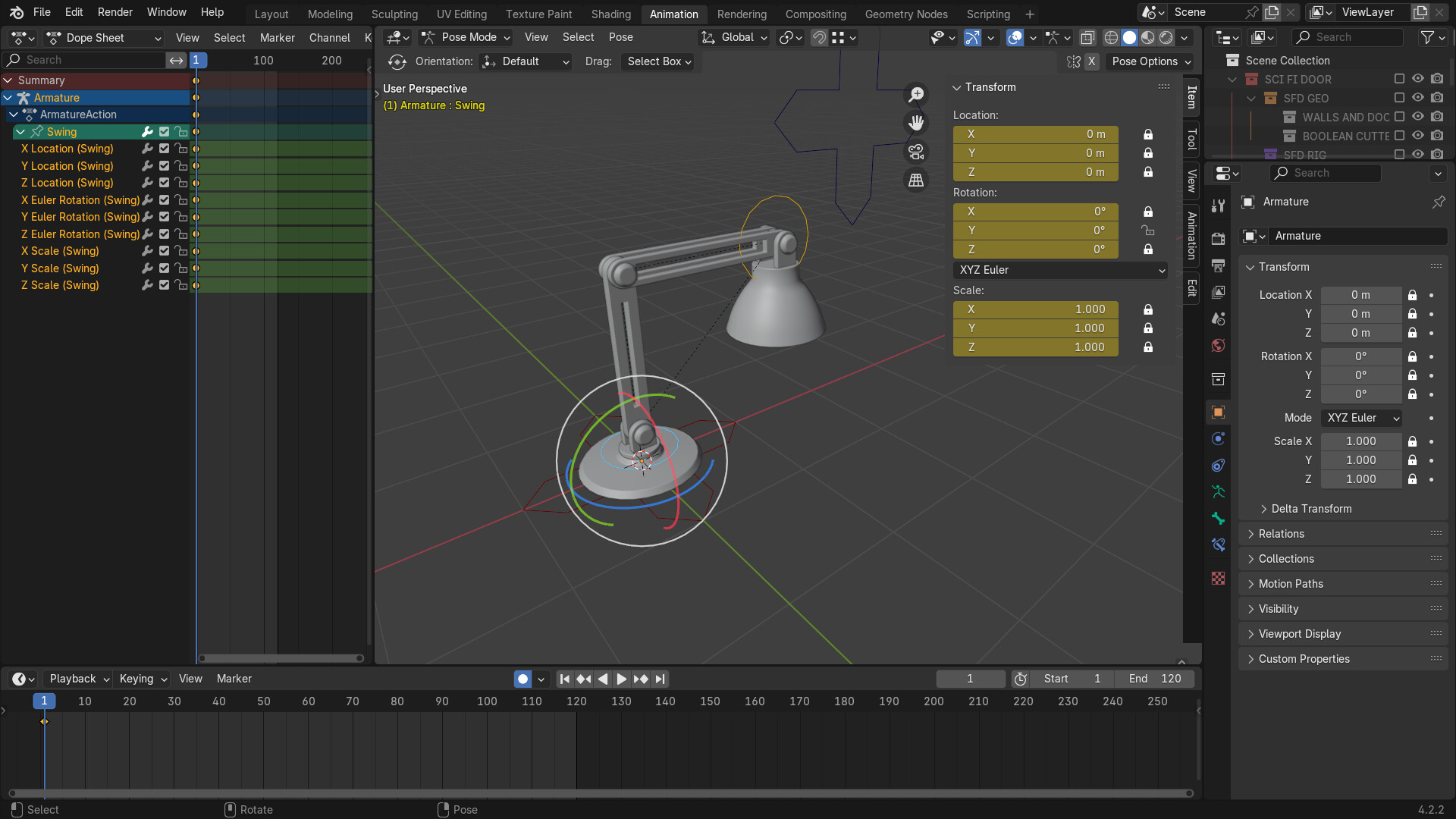Switch to the Rendering workspace tab
The height and width of the screenshot is (819, 1456).
pyautogui.click(x=742, y=14)
